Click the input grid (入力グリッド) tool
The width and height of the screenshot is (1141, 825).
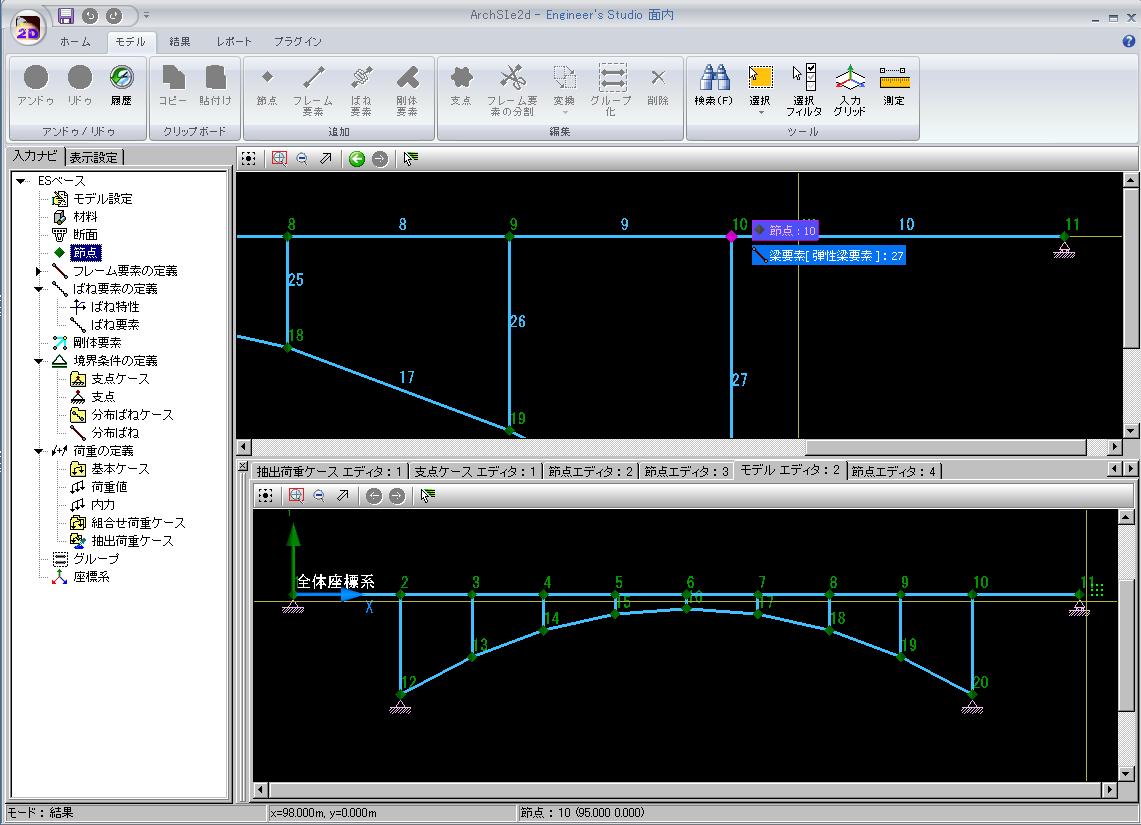[x=849, y=91]
